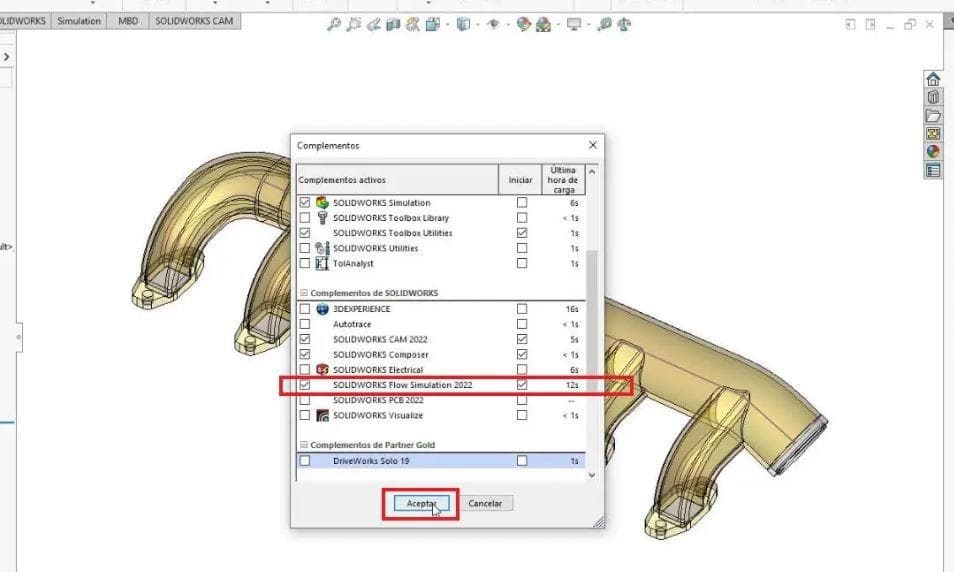Click the 3DEXPERIENCE globe icon

coord(322,309)
